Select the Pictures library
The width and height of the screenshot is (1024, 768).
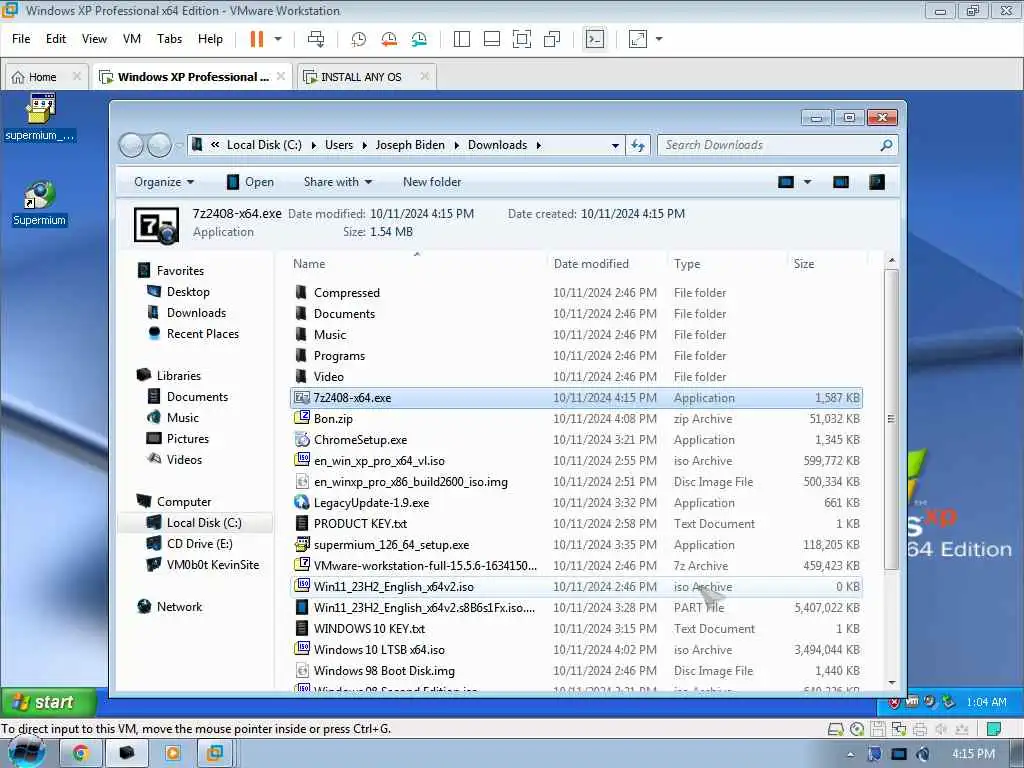click(x=187, y=439)
